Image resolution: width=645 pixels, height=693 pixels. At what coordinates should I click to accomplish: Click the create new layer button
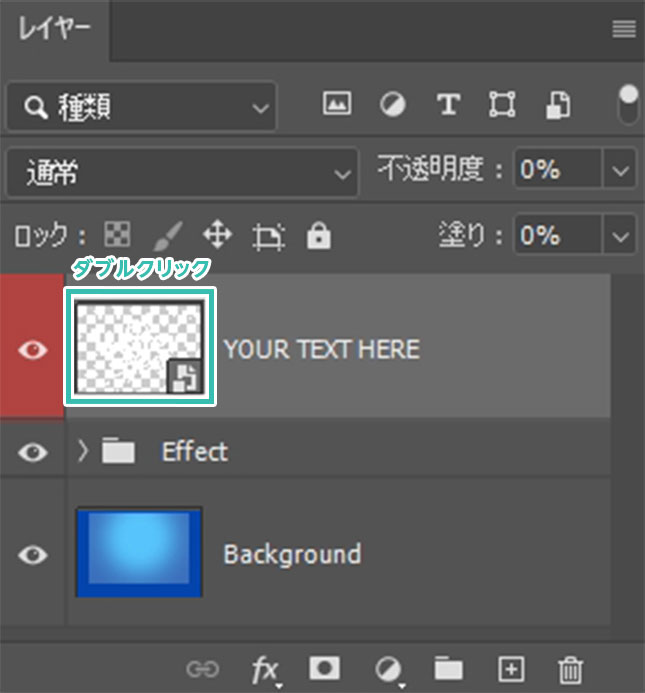[x=511, y=669]
